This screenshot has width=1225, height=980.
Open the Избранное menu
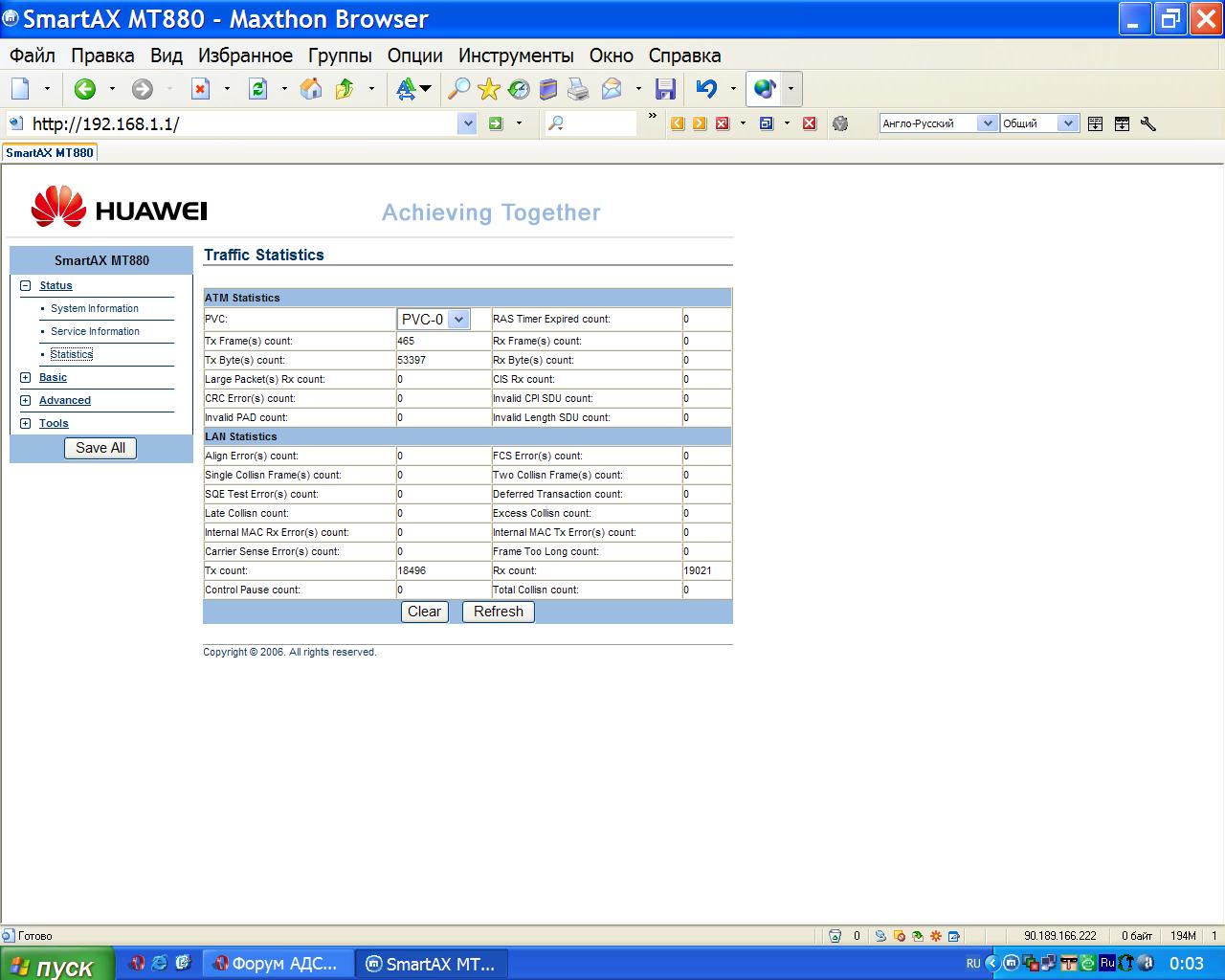point(245,56)
